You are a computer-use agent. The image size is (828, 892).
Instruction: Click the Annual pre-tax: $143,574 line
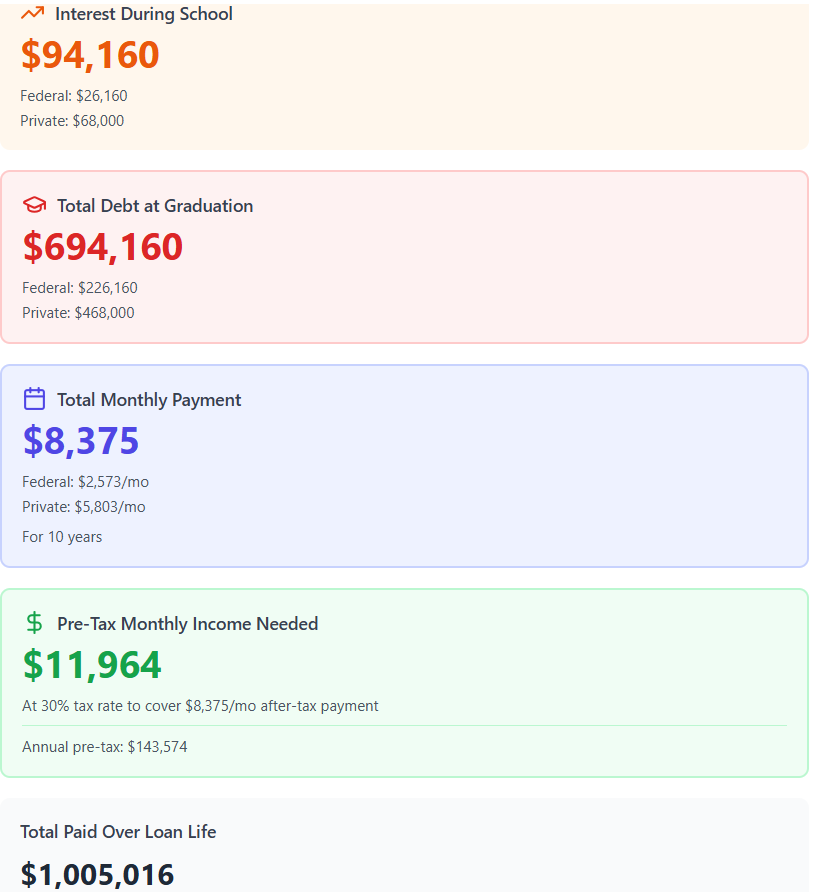105,747
